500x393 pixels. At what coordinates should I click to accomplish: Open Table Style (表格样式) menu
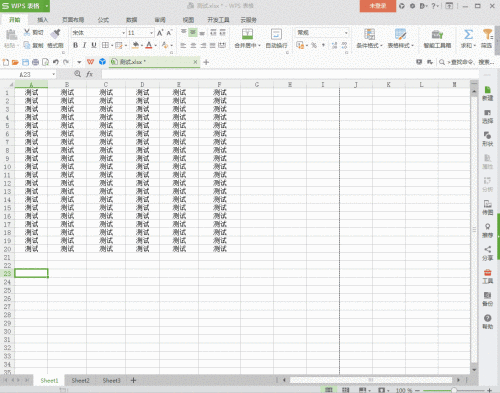400,39
